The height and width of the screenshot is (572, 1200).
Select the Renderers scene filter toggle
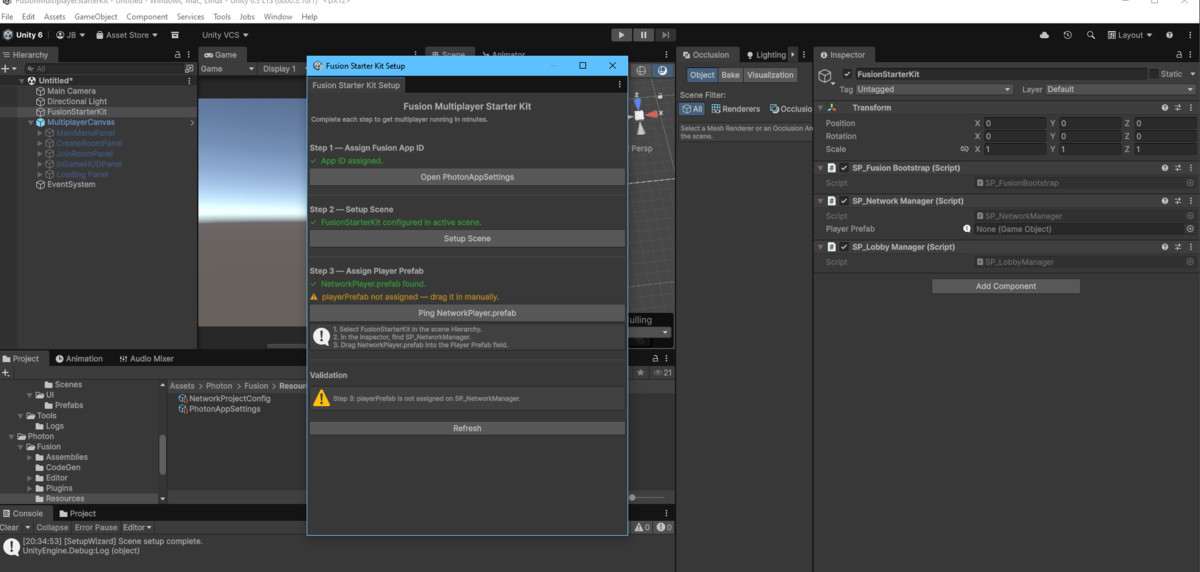tap(735, 109)
